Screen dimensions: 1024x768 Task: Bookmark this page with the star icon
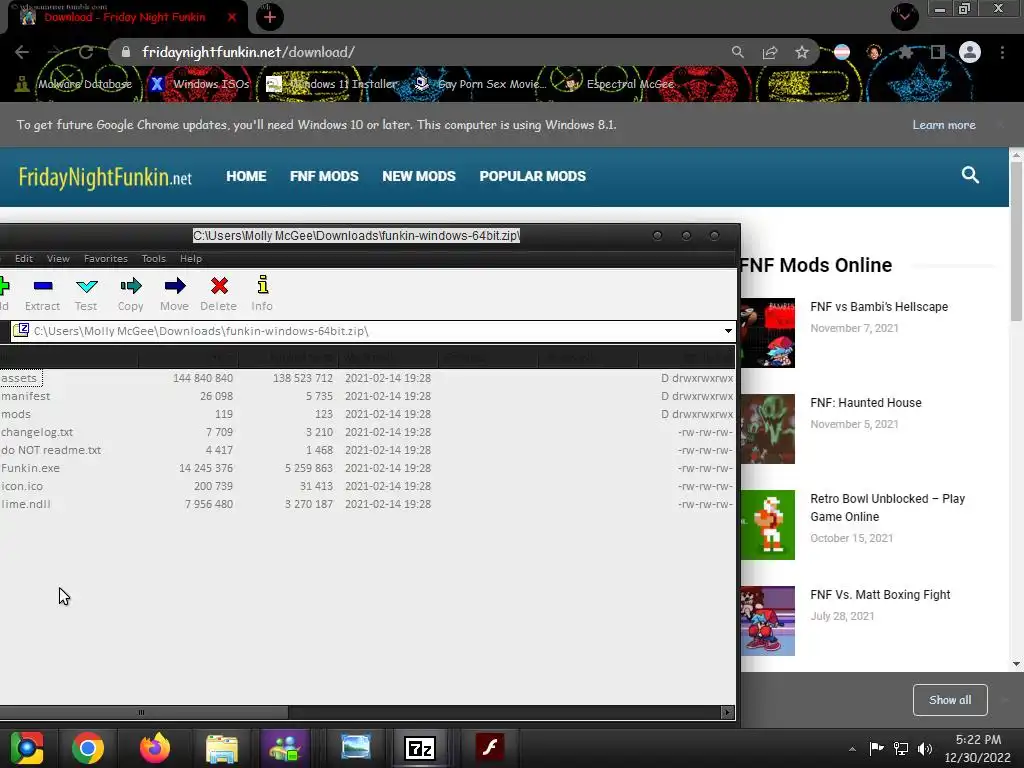click(802, 52)
